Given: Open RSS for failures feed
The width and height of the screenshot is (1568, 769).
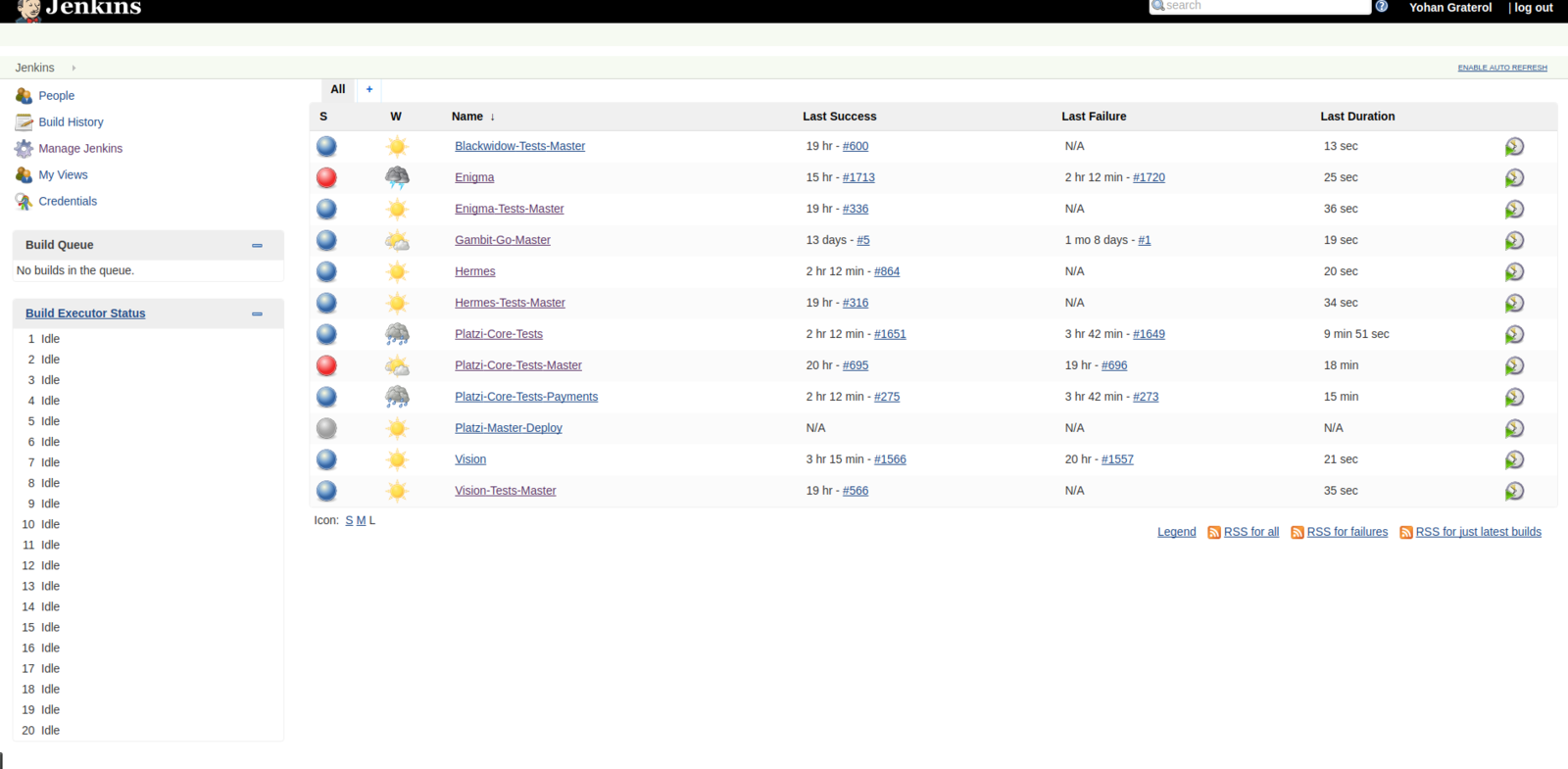Looking at the screenshot, I should pyautogui.click(x=1347, y=532).
